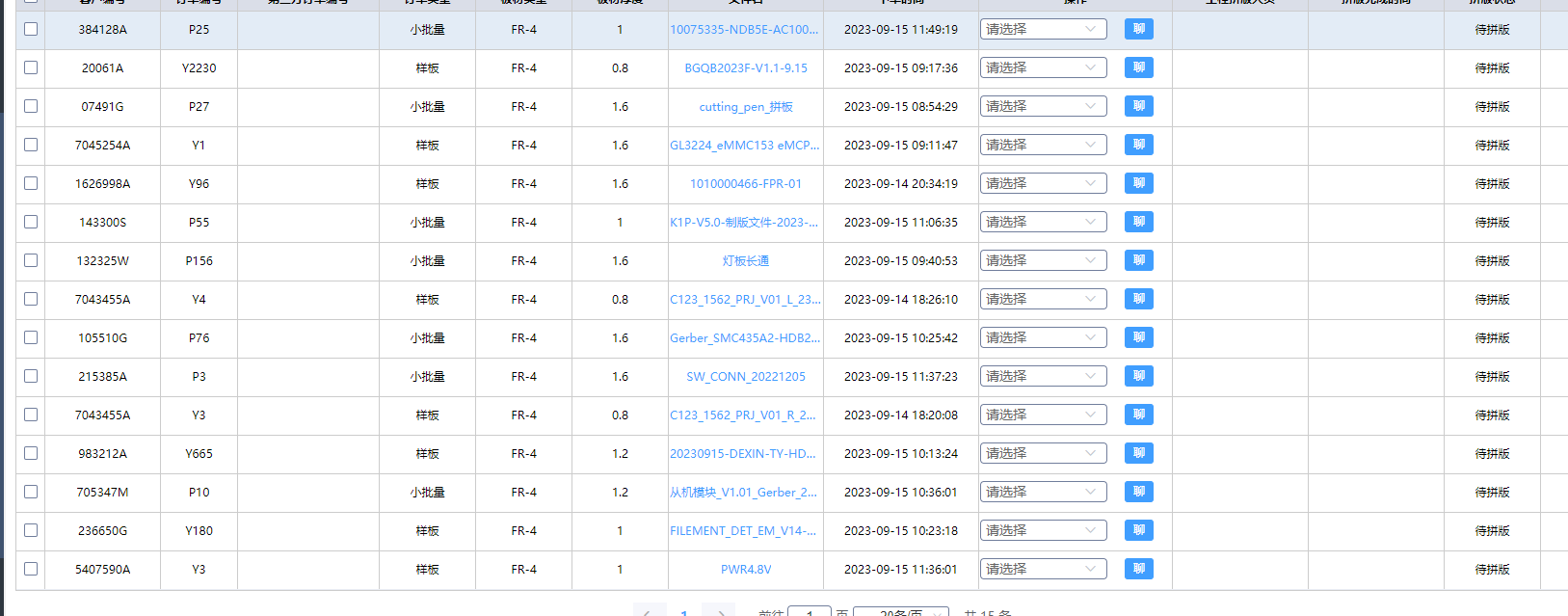Click the page number jump input field

810,611
